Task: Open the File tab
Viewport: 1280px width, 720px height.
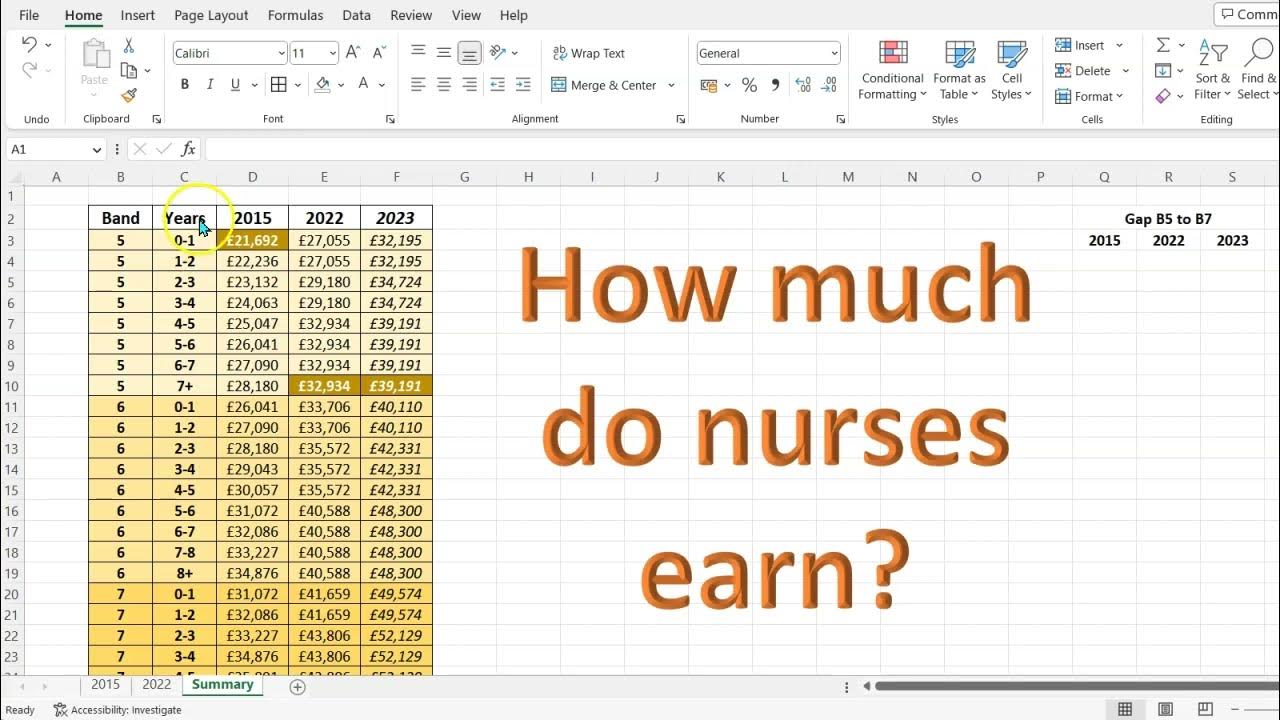Action: (x=29, y=15)
